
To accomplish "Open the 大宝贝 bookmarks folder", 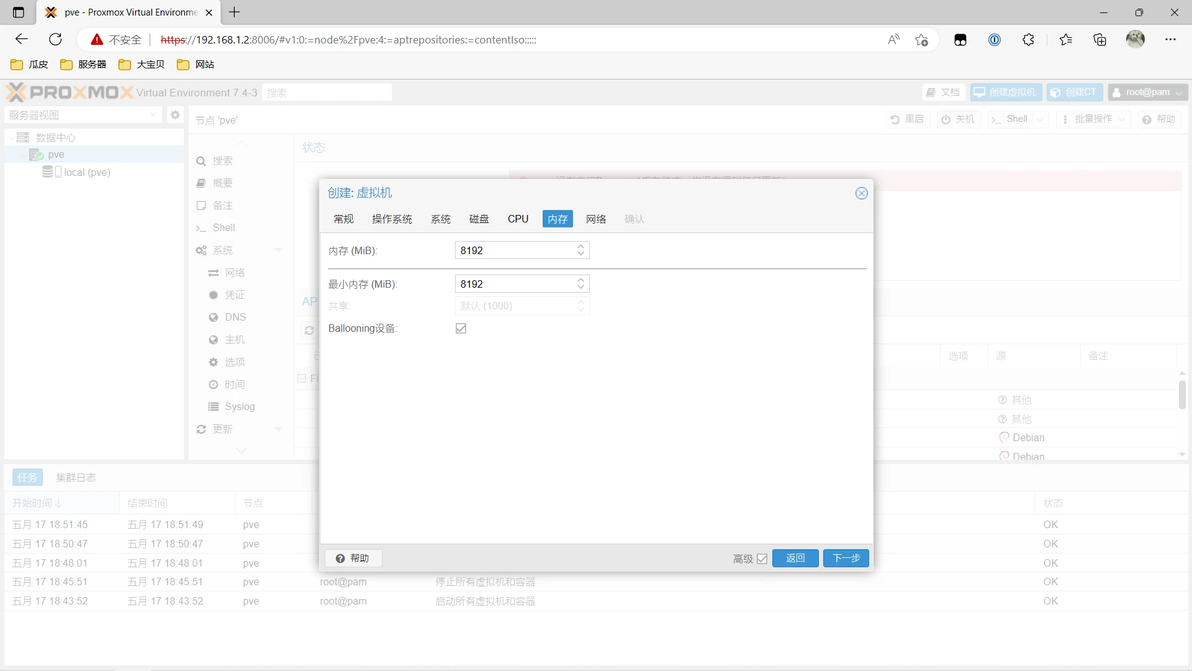I will pos(141,65).
